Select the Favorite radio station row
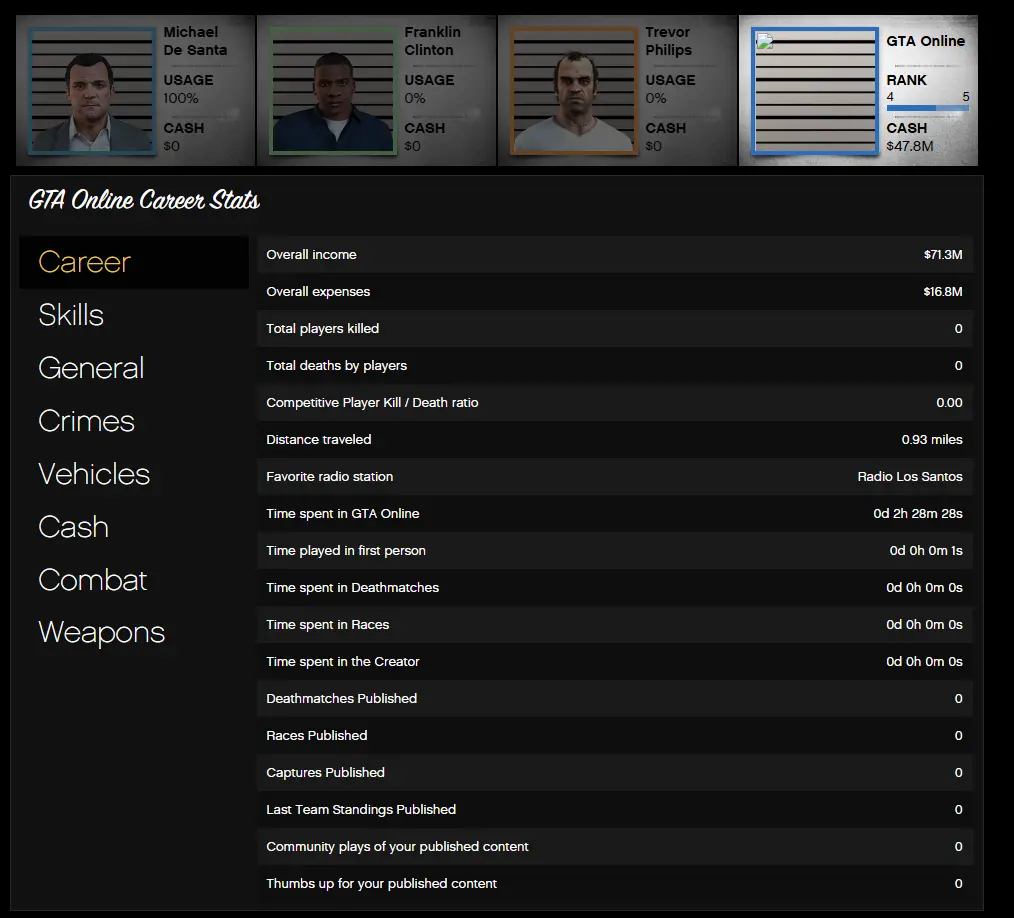 (x=614, y=477)
